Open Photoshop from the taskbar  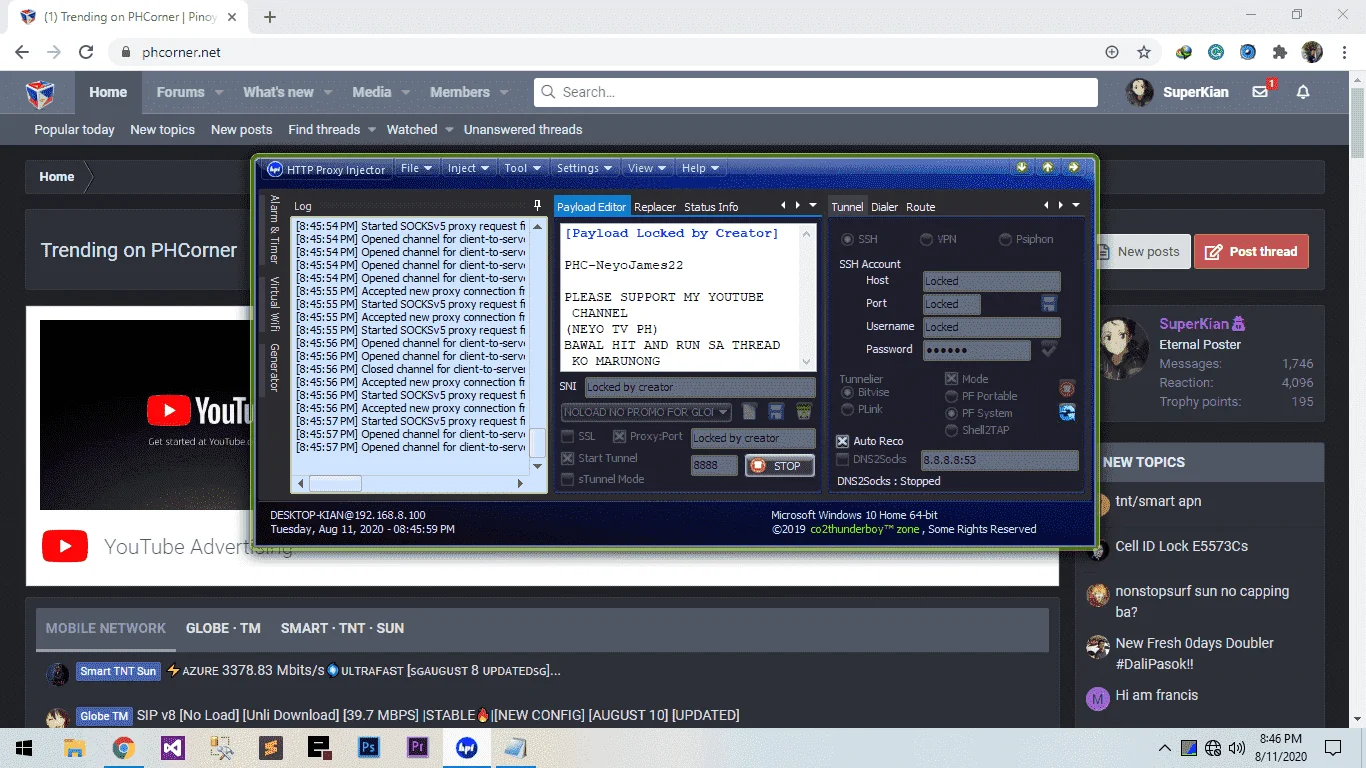[369, 747]
